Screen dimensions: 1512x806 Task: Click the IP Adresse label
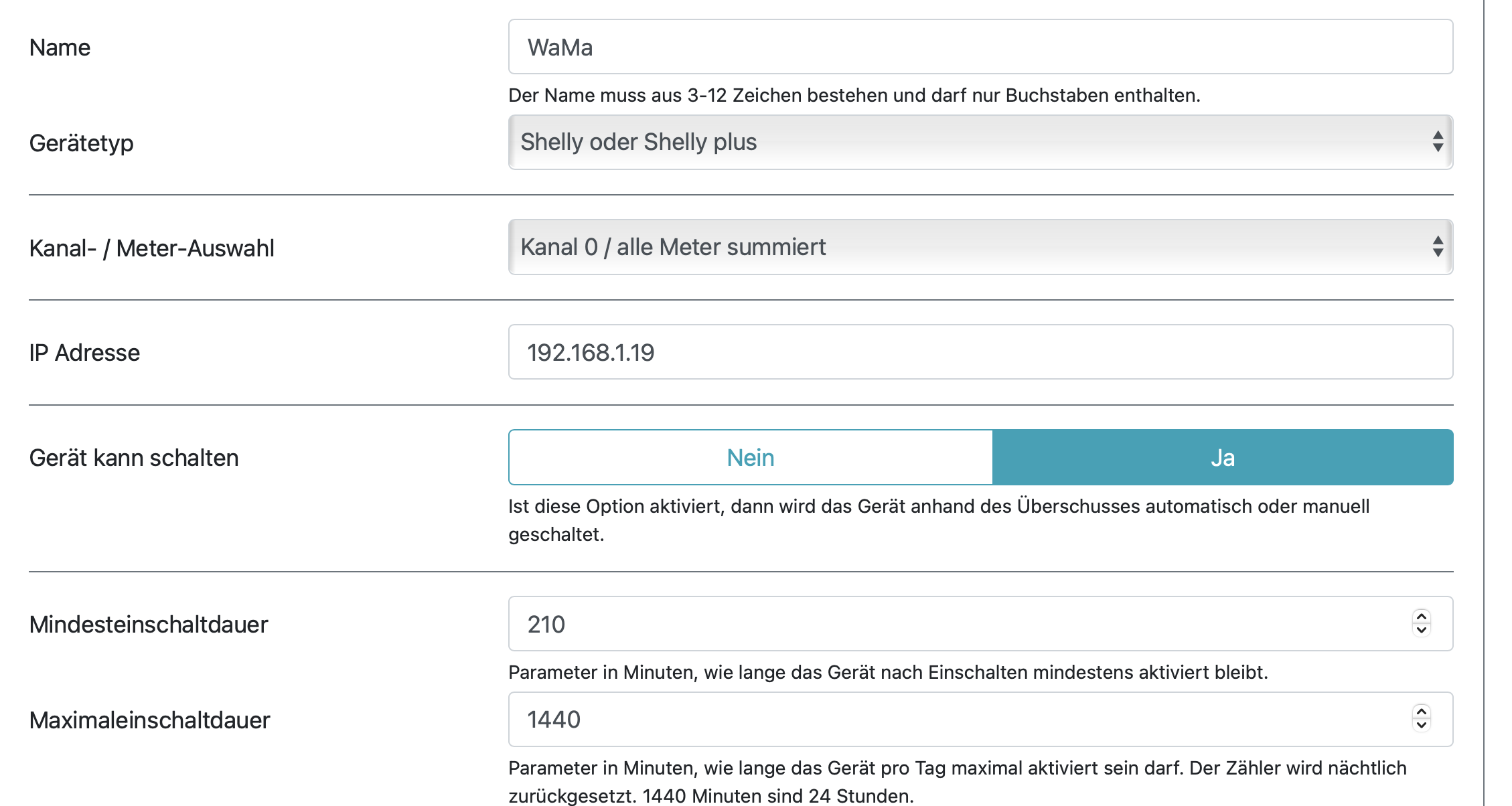(84, 353)
